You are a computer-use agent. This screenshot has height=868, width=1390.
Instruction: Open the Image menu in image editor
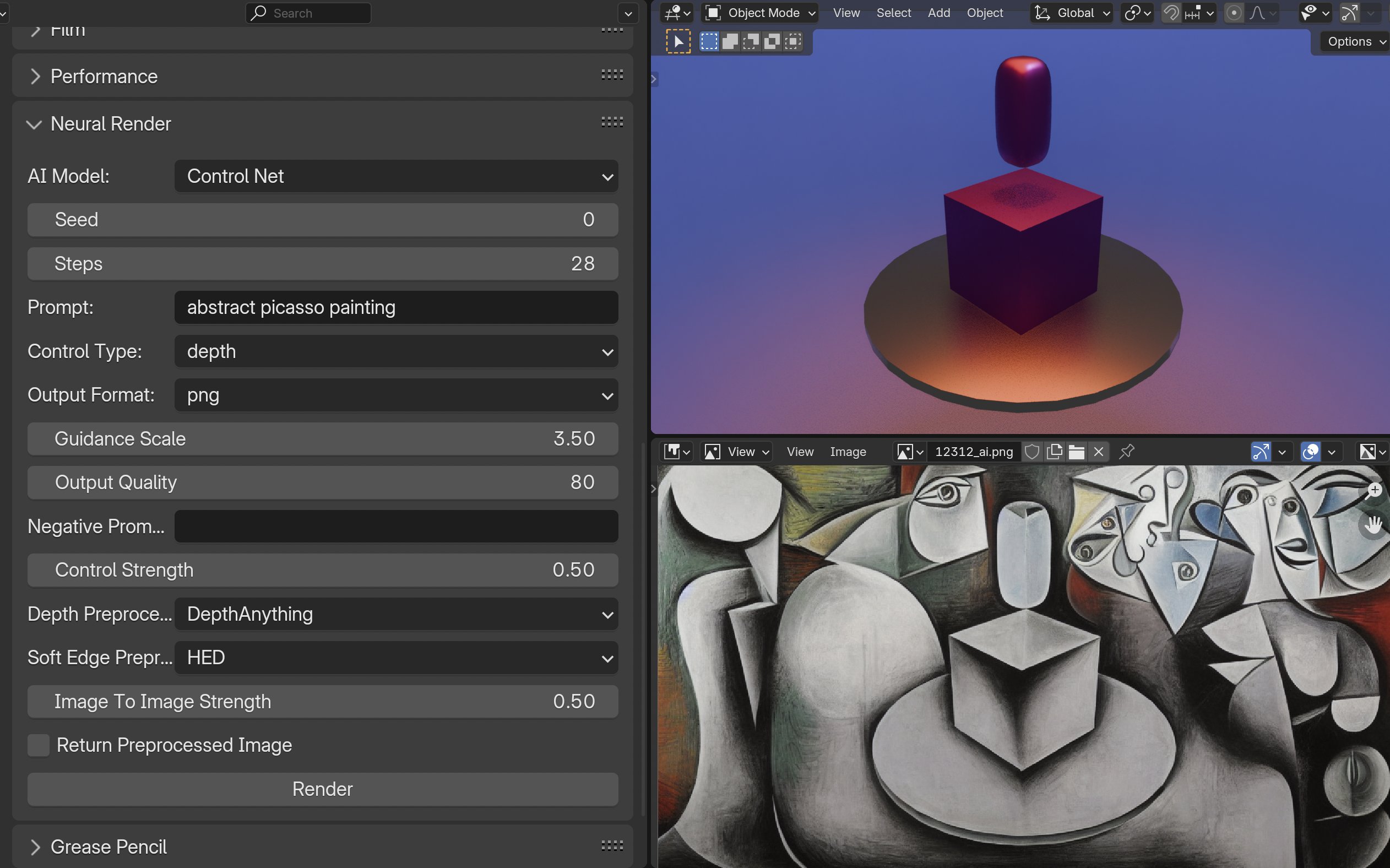(x=848, y=452)
